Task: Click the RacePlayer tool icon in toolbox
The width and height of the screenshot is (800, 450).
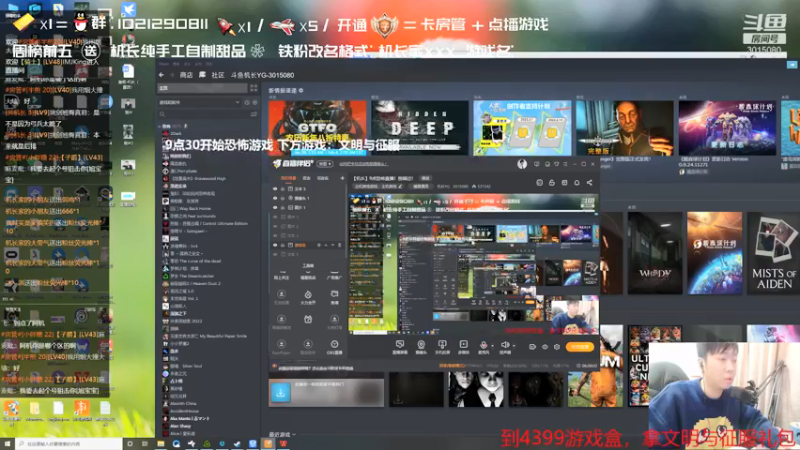Action: (281, 346)
